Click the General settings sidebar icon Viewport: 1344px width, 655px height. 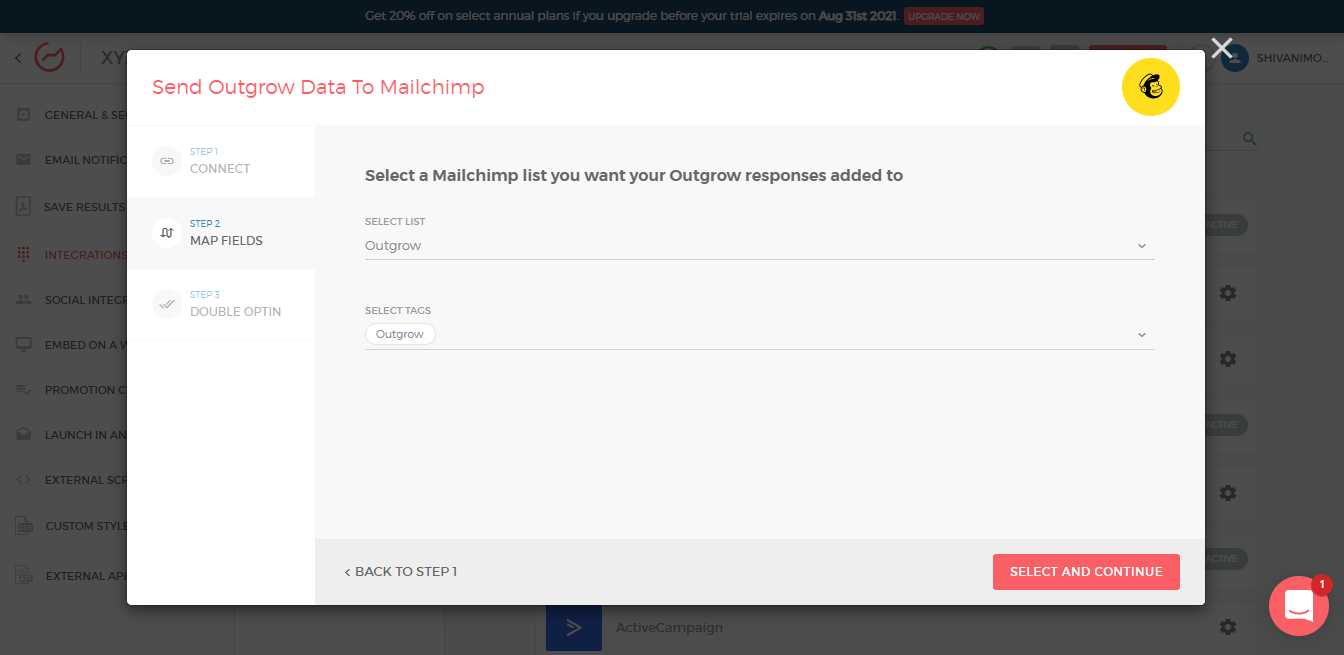coord(24,114)
